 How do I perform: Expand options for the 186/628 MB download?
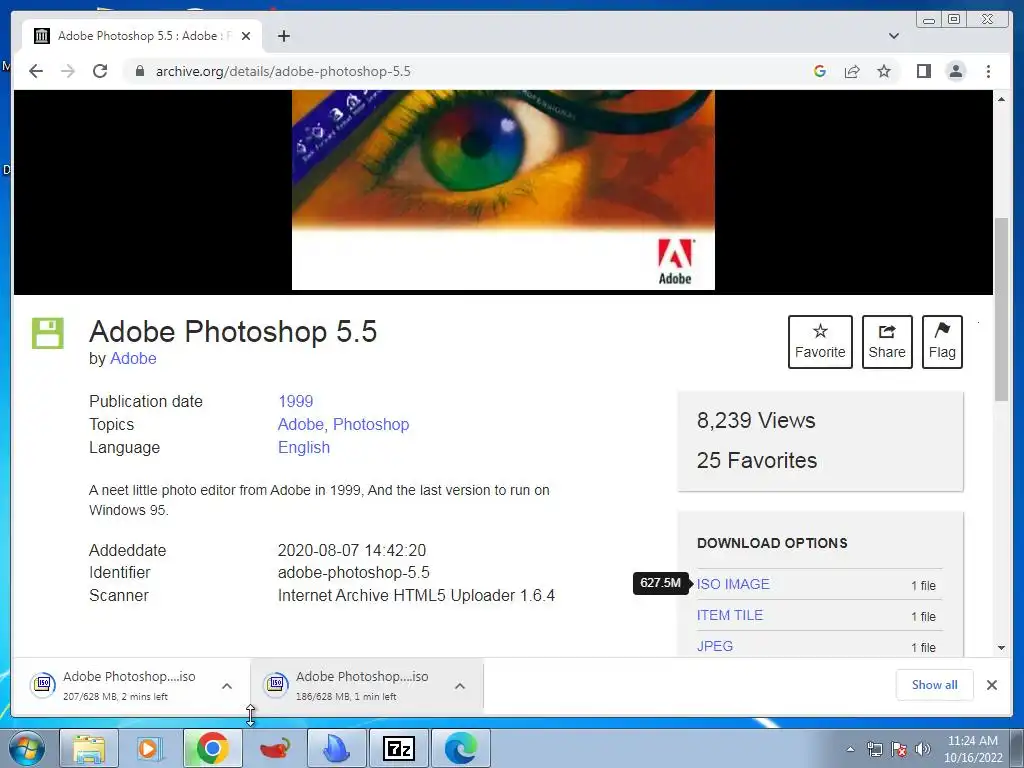click(x=460, y=686)
